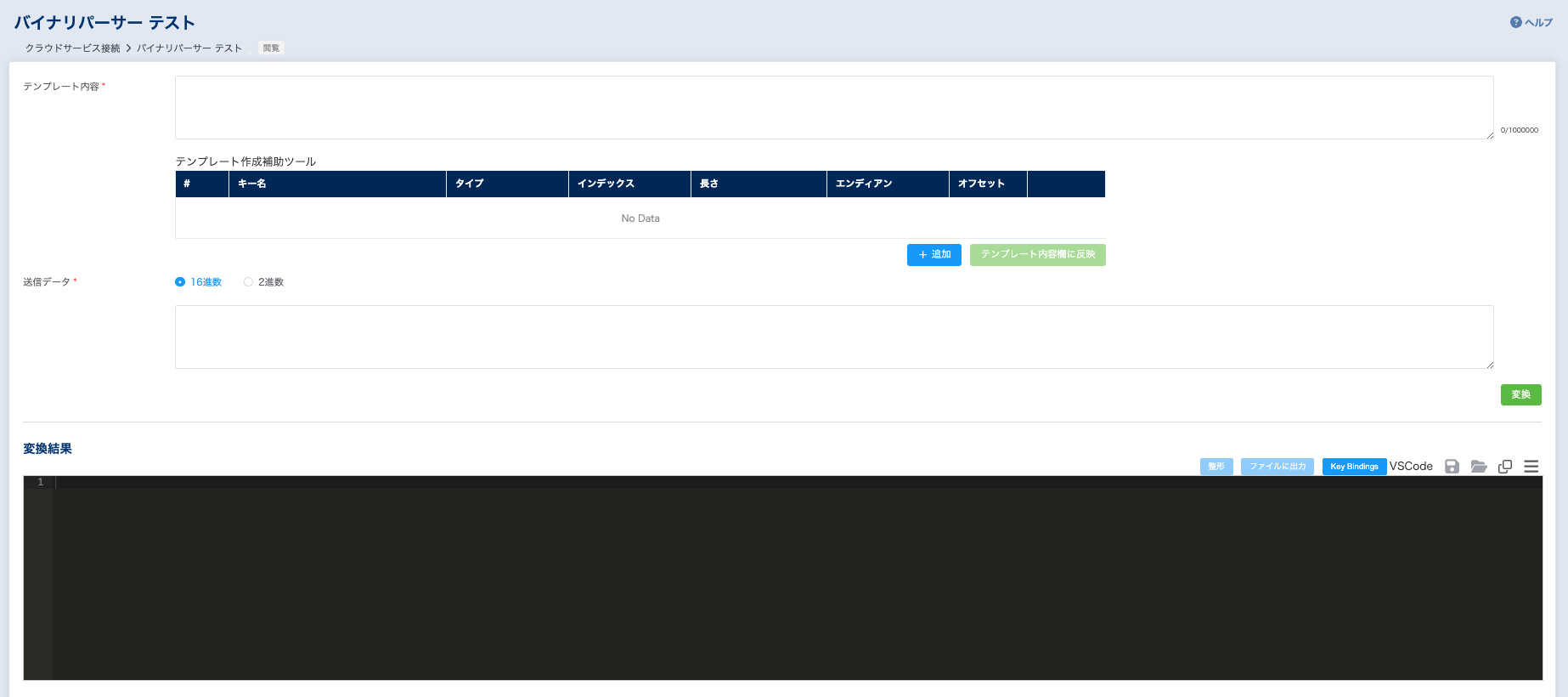
Task: Click the 0/1000000 character counter
Action: [1520, 130]
